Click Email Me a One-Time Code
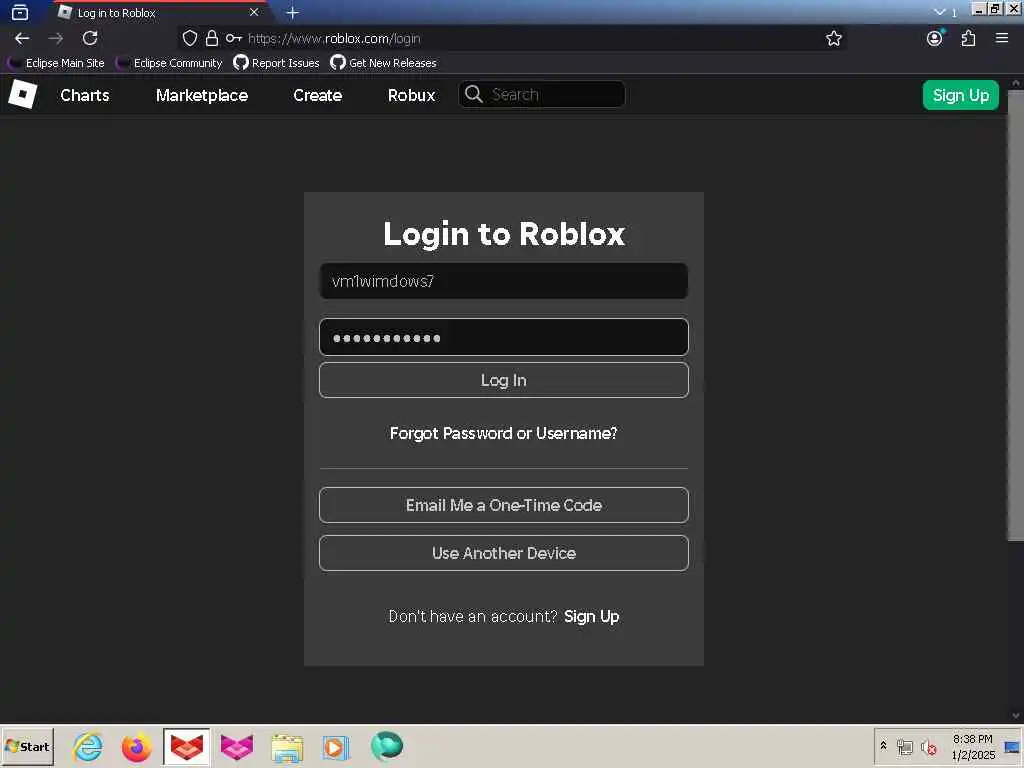1024x768 pixels. pyautogui.click(x=504, y=505)
